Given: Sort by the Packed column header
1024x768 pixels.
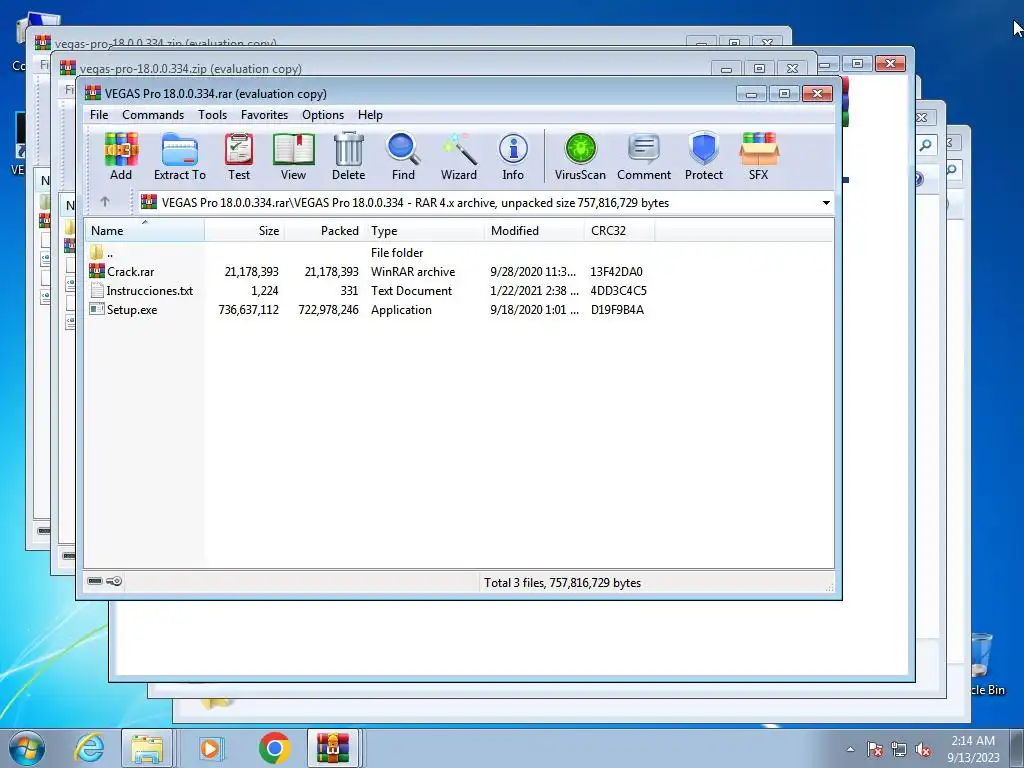Looking at the screenshot, I should (325, 231).
